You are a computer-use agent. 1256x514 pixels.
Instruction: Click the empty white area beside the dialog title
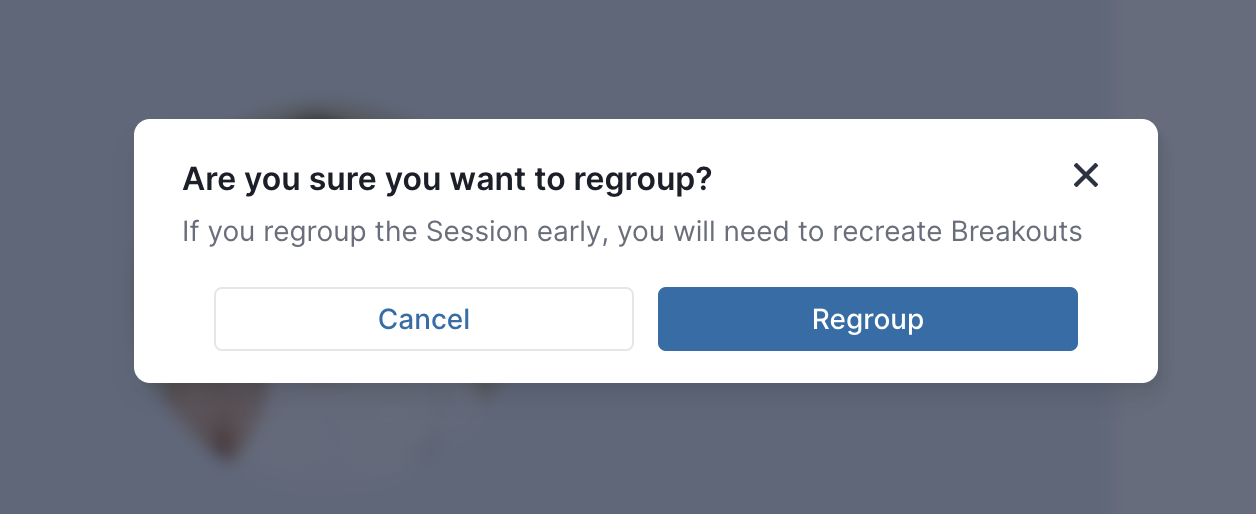point(890,178)
